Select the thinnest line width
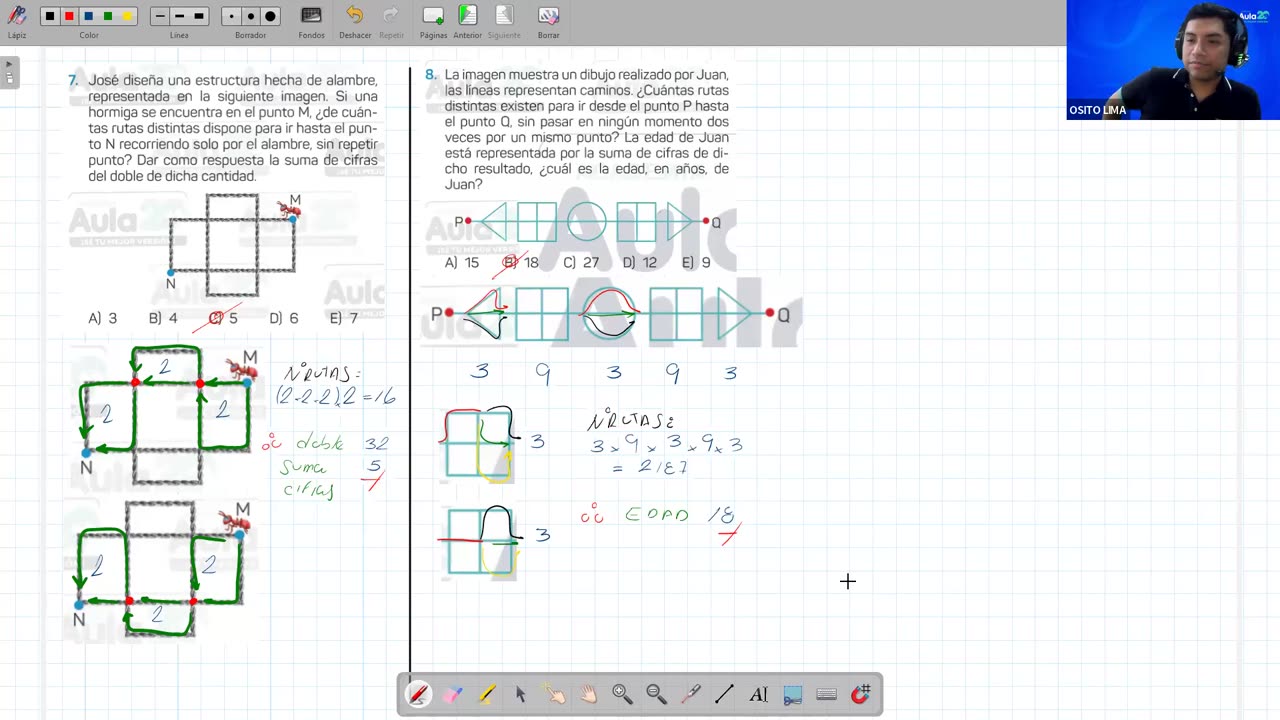The width and height of the screenshot is (1280, 720). click(x=160, y=16)
